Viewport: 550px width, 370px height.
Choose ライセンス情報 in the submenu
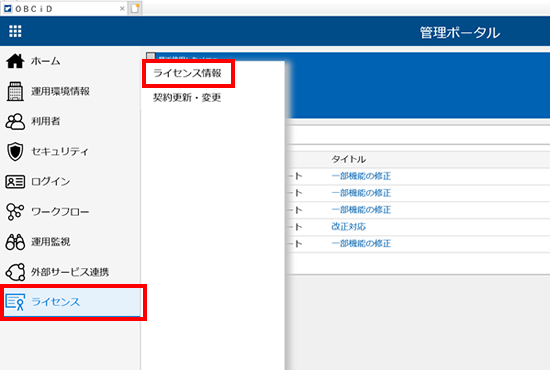pos(187,73)
